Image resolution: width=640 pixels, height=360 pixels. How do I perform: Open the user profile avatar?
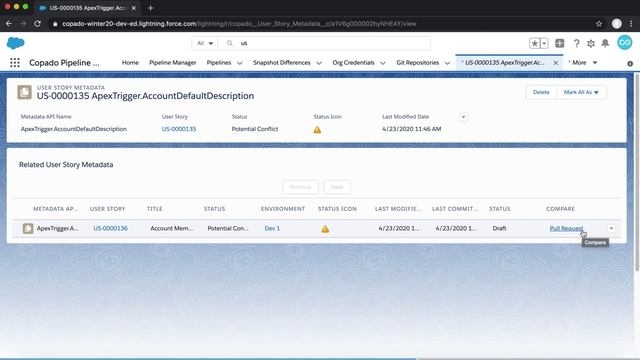(624, 42)
